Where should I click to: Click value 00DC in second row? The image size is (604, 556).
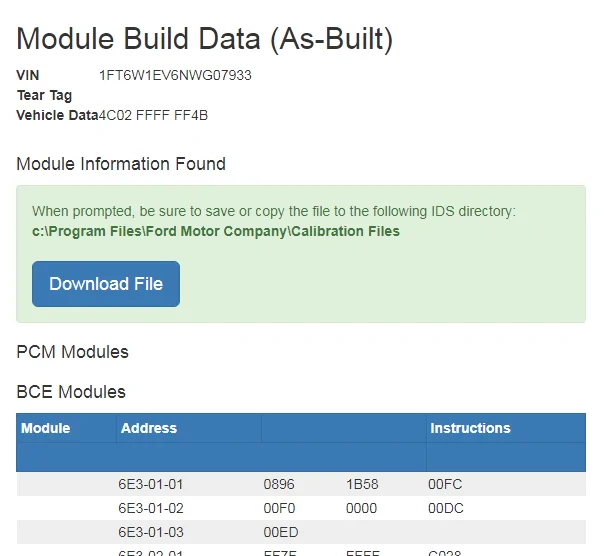tap(445, 508)
